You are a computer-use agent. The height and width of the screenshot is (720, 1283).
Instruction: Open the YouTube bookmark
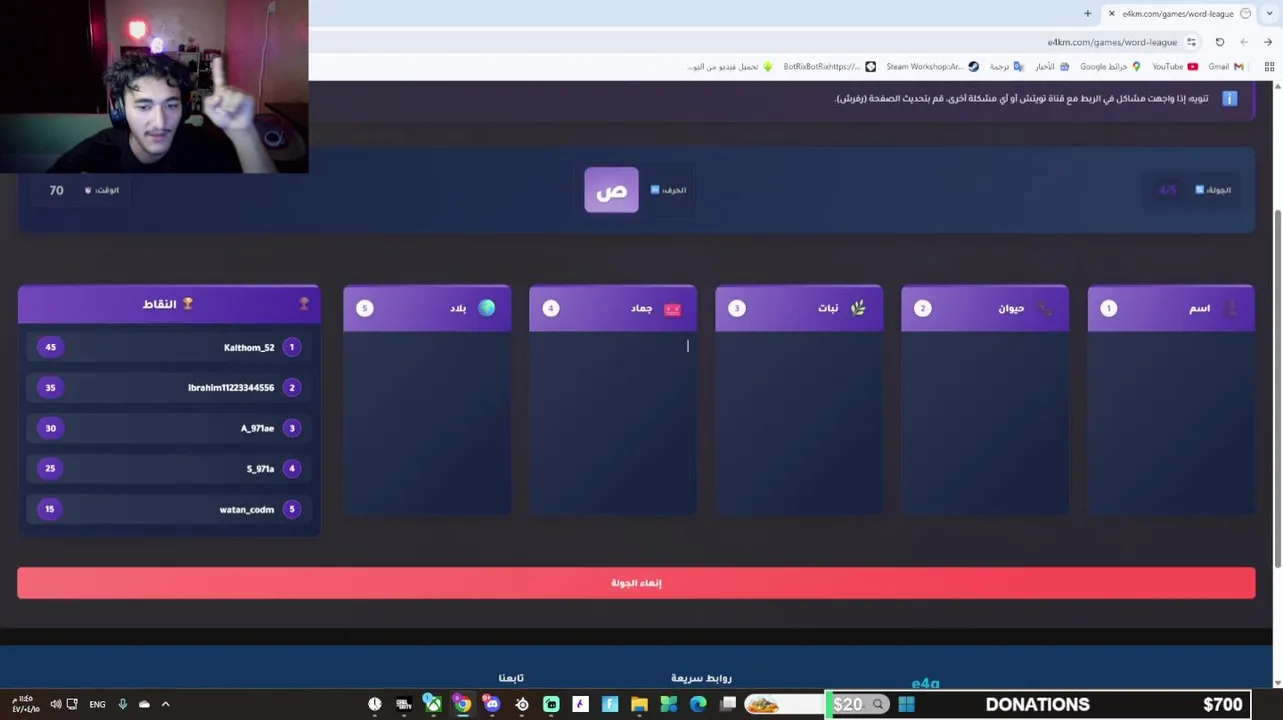click(x=1174, y=67)
